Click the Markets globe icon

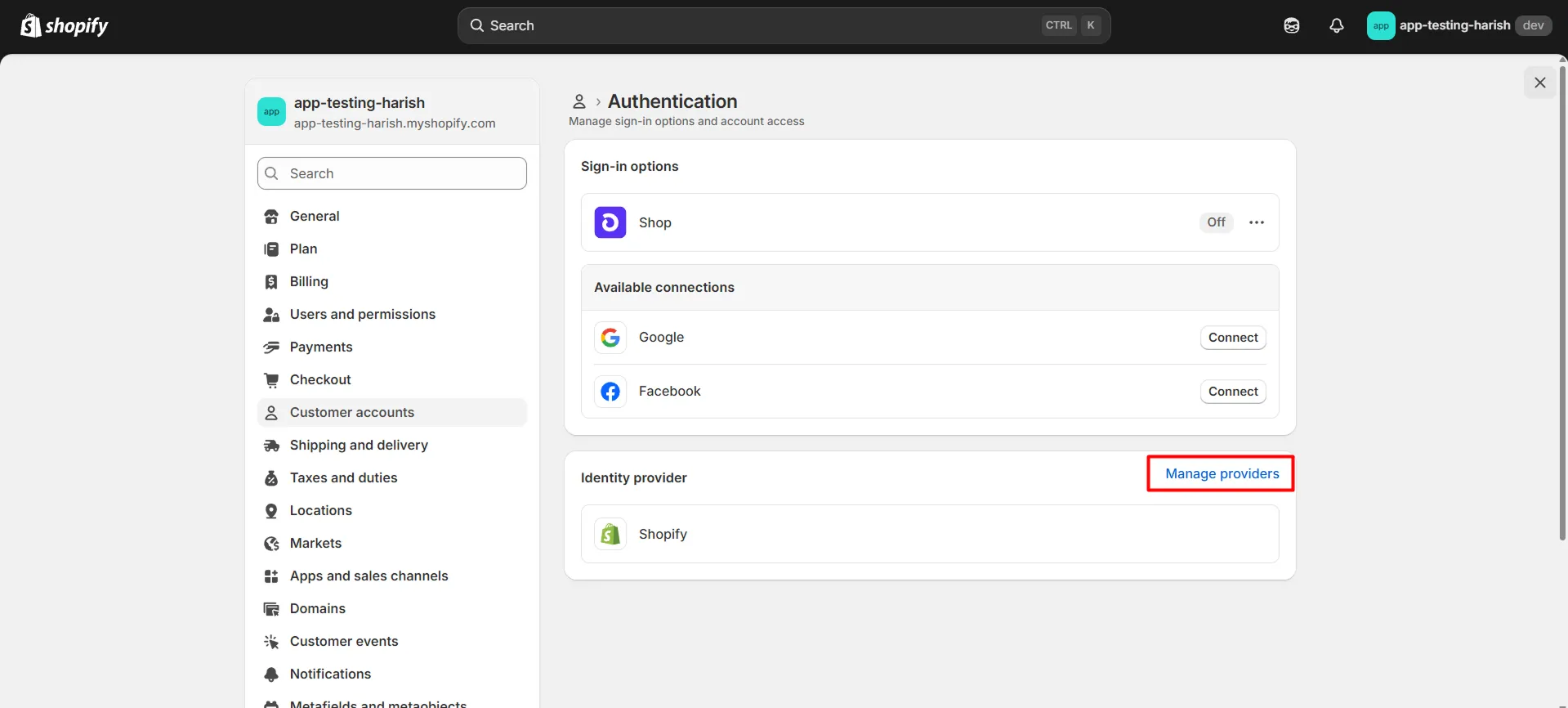(271, 544)
